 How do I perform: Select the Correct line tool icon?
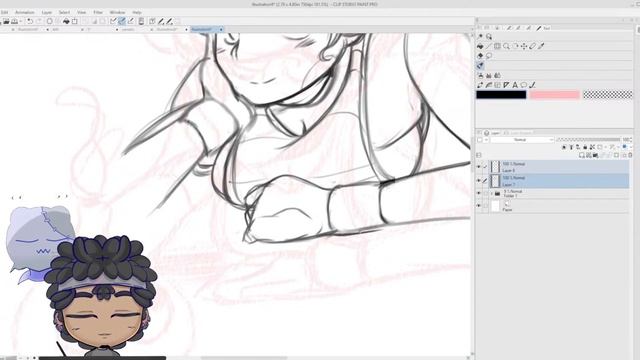coord(532,85)
